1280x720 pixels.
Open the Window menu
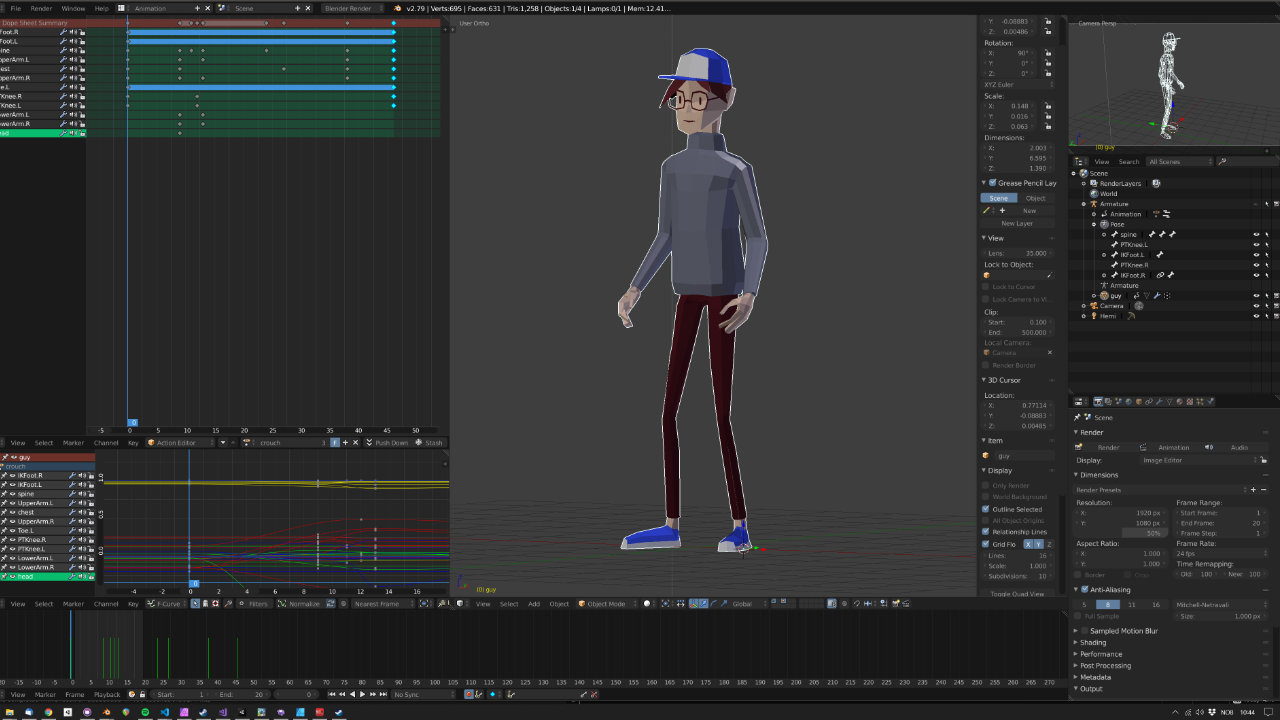pyautogui.click(x=73, y=8)
